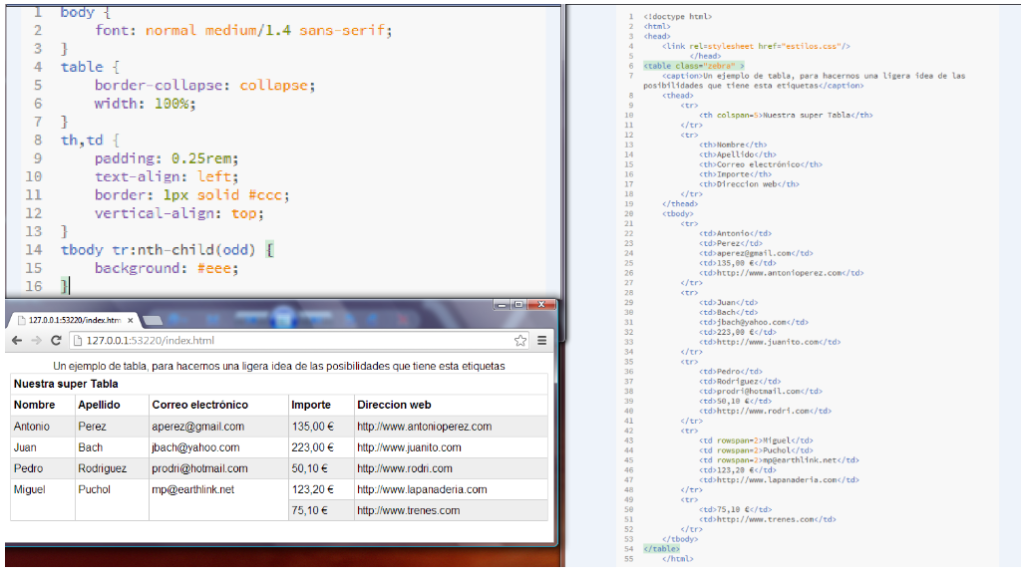Open the Chrome hamburger menu

542,341
